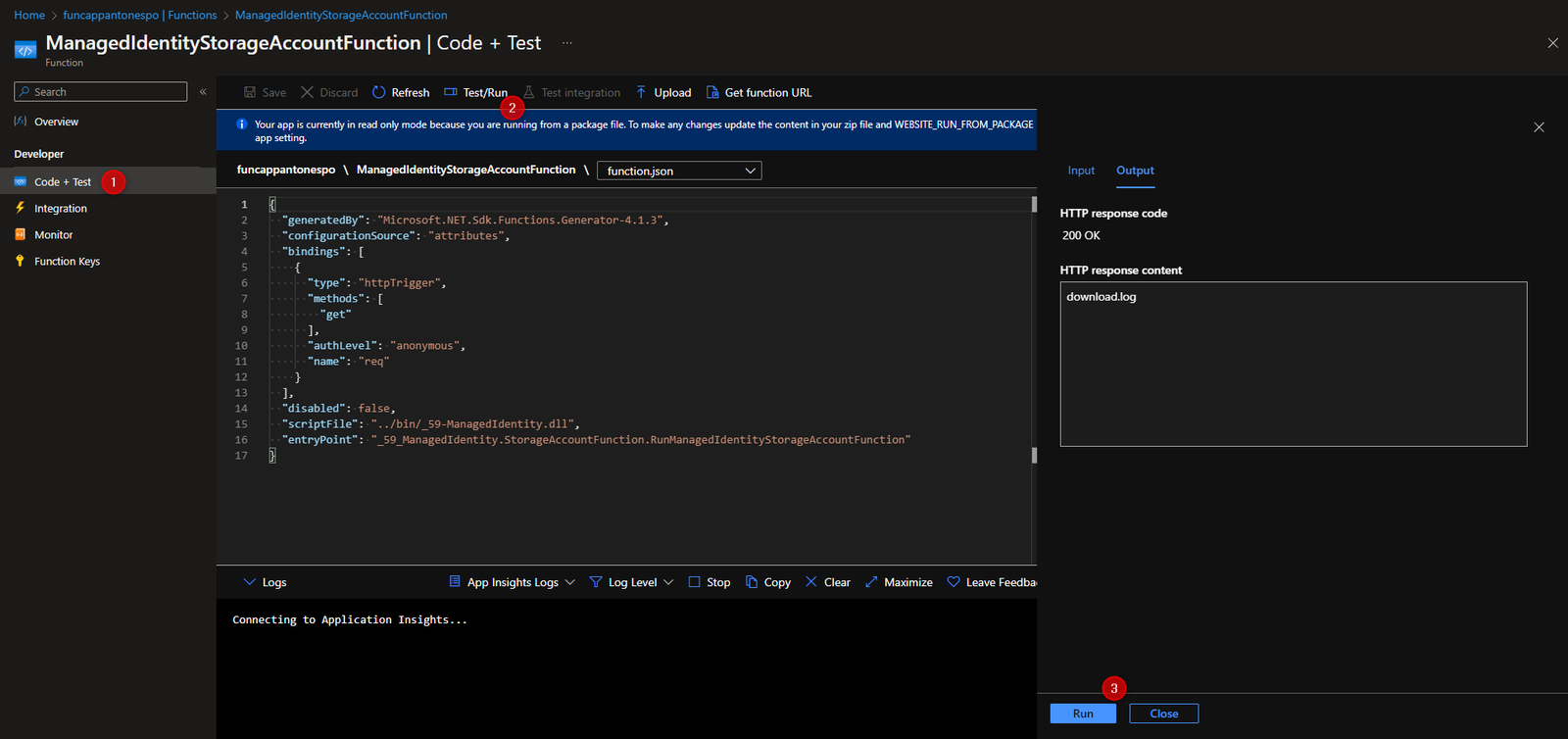This screenshot has width=1568, height=739.
Task: Click the HTTP response content box
Action: [1294, 364]
